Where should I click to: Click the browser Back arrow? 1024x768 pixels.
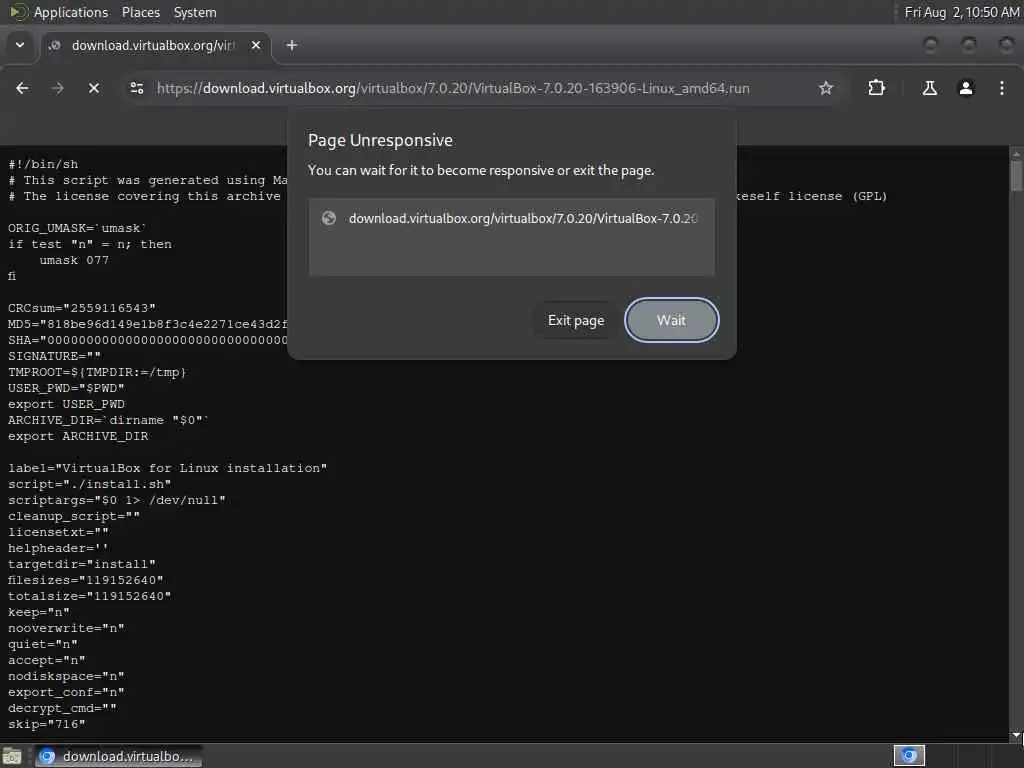22,88
